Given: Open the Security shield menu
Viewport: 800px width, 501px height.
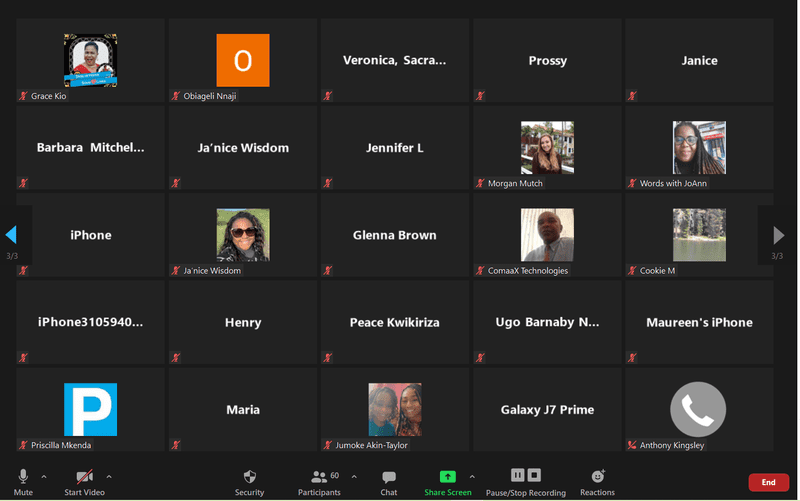Looking at the screenshot, I should [x=249, y=477].
